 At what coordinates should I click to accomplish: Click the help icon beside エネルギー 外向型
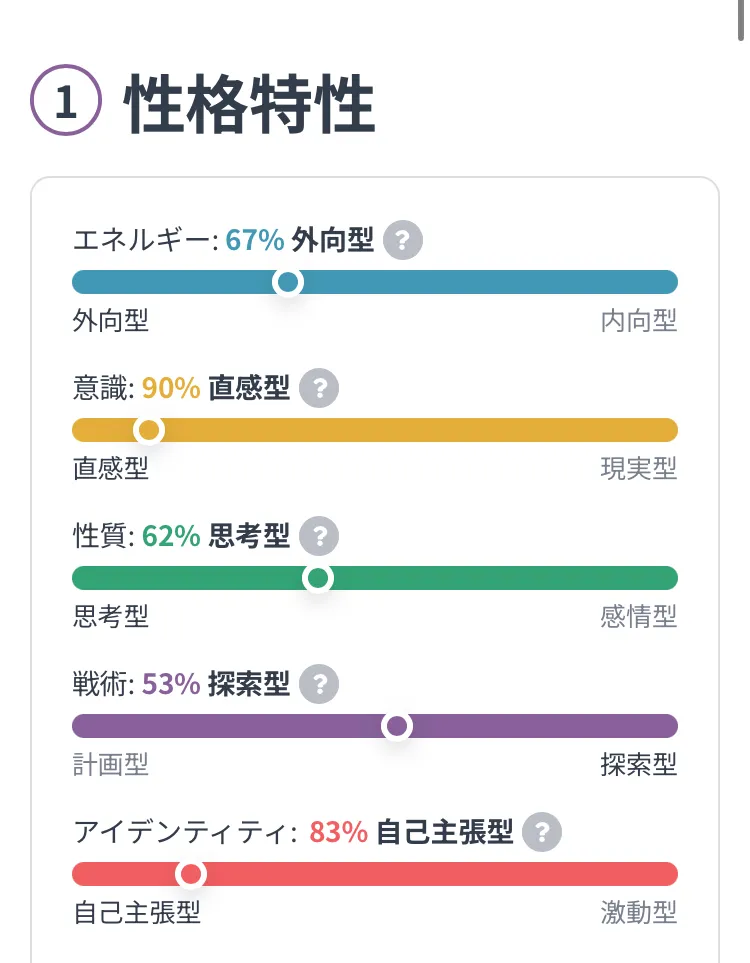coord(403,241)
